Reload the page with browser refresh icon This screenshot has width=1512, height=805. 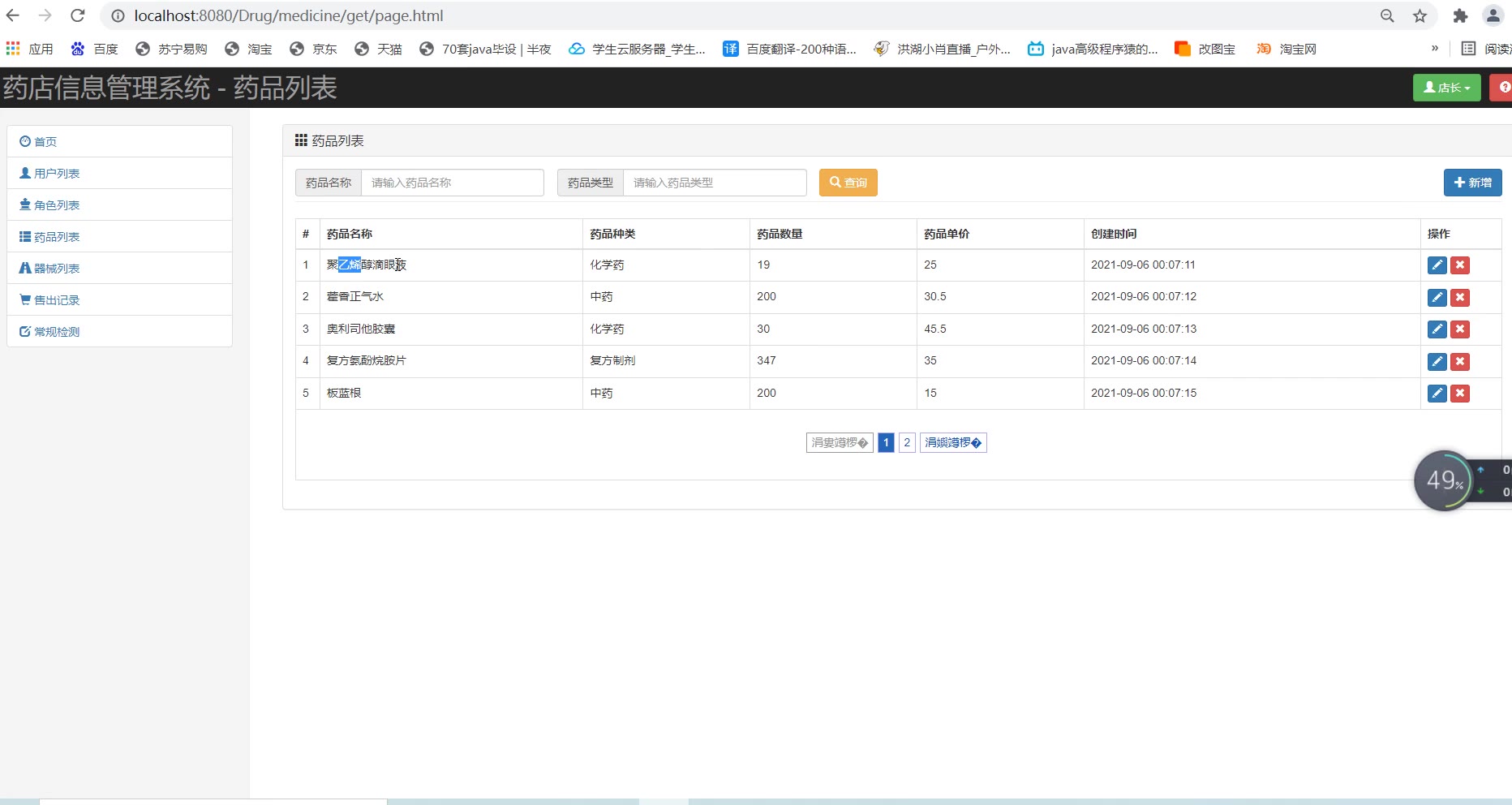click(78, 15)
